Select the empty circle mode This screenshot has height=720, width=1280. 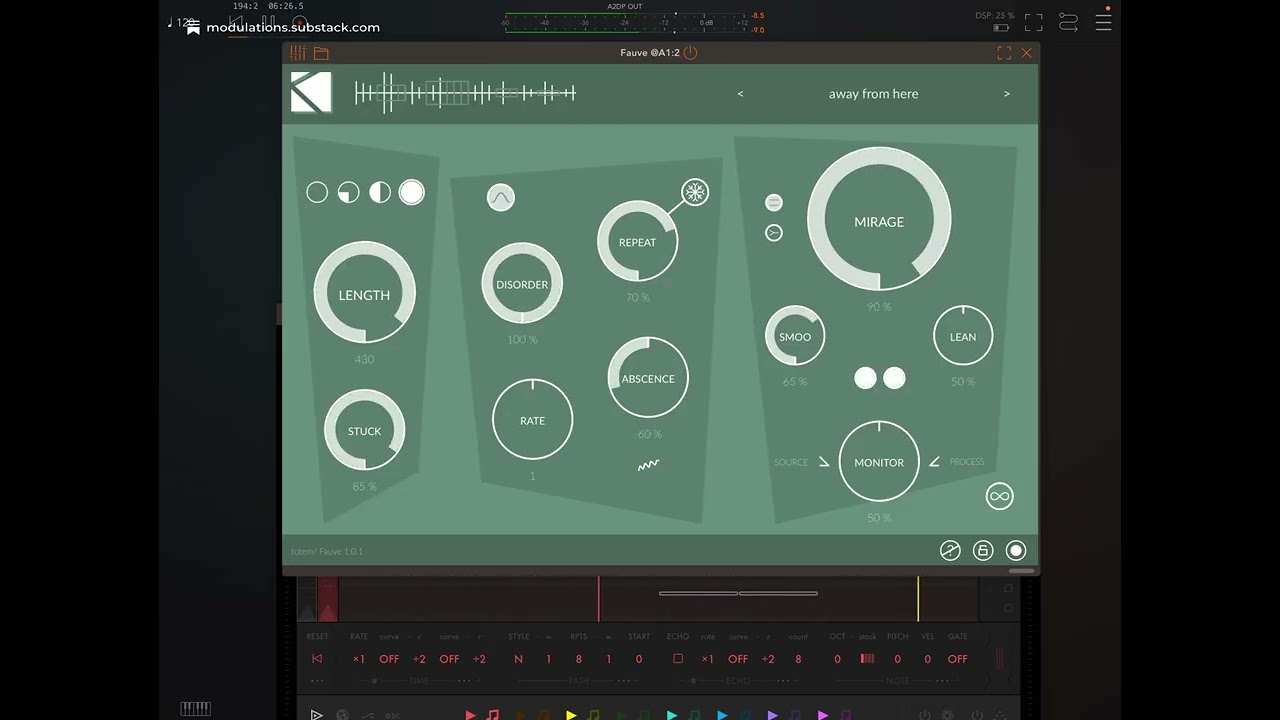point(317,193)
